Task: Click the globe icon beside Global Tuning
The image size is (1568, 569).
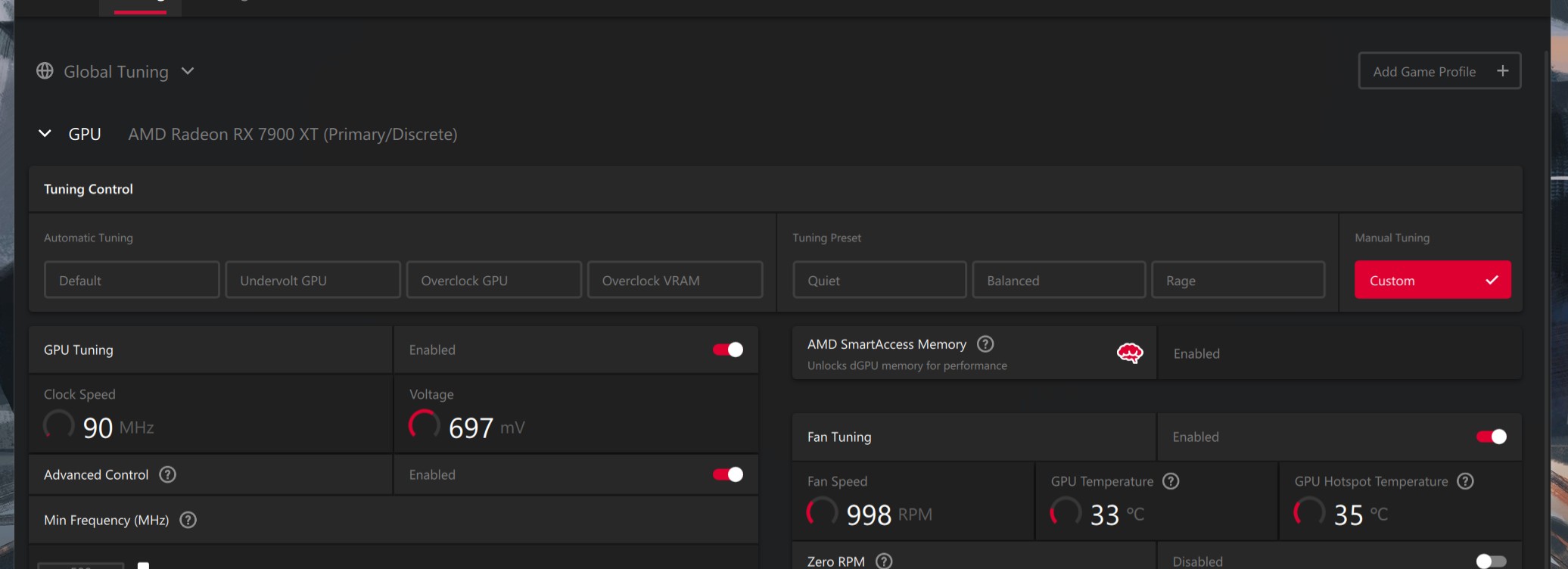Action: tap(45, 71)
